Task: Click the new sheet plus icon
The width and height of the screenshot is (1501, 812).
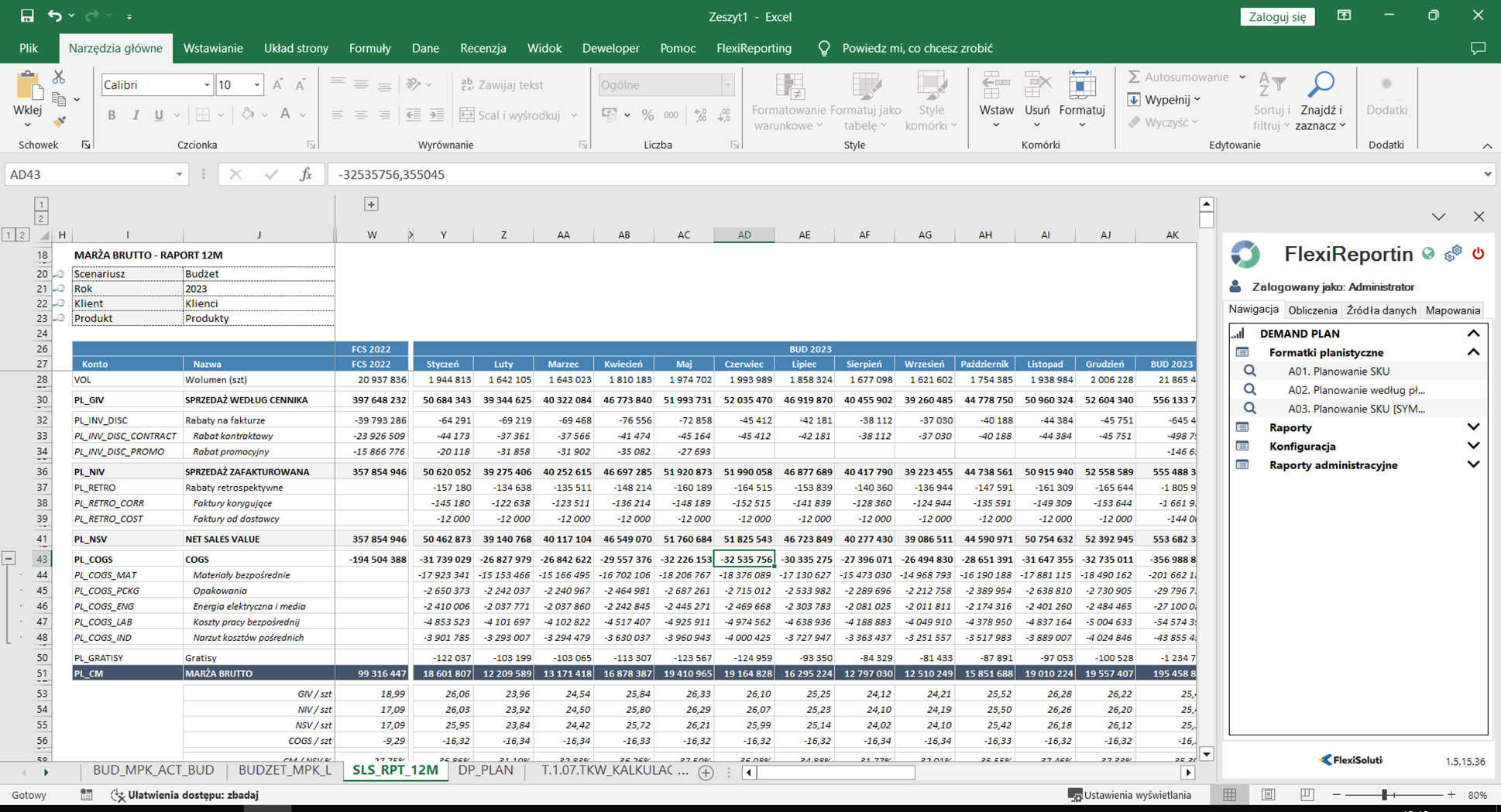Action: point(706,772)
